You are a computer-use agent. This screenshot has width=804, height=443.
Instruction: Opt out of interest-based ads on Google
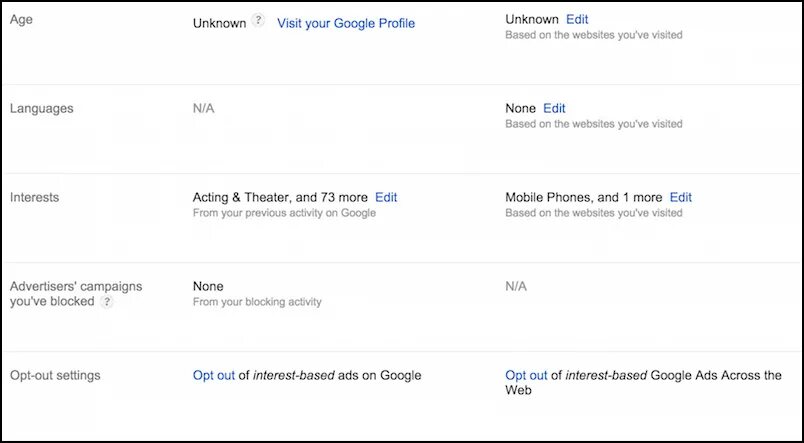213,375
